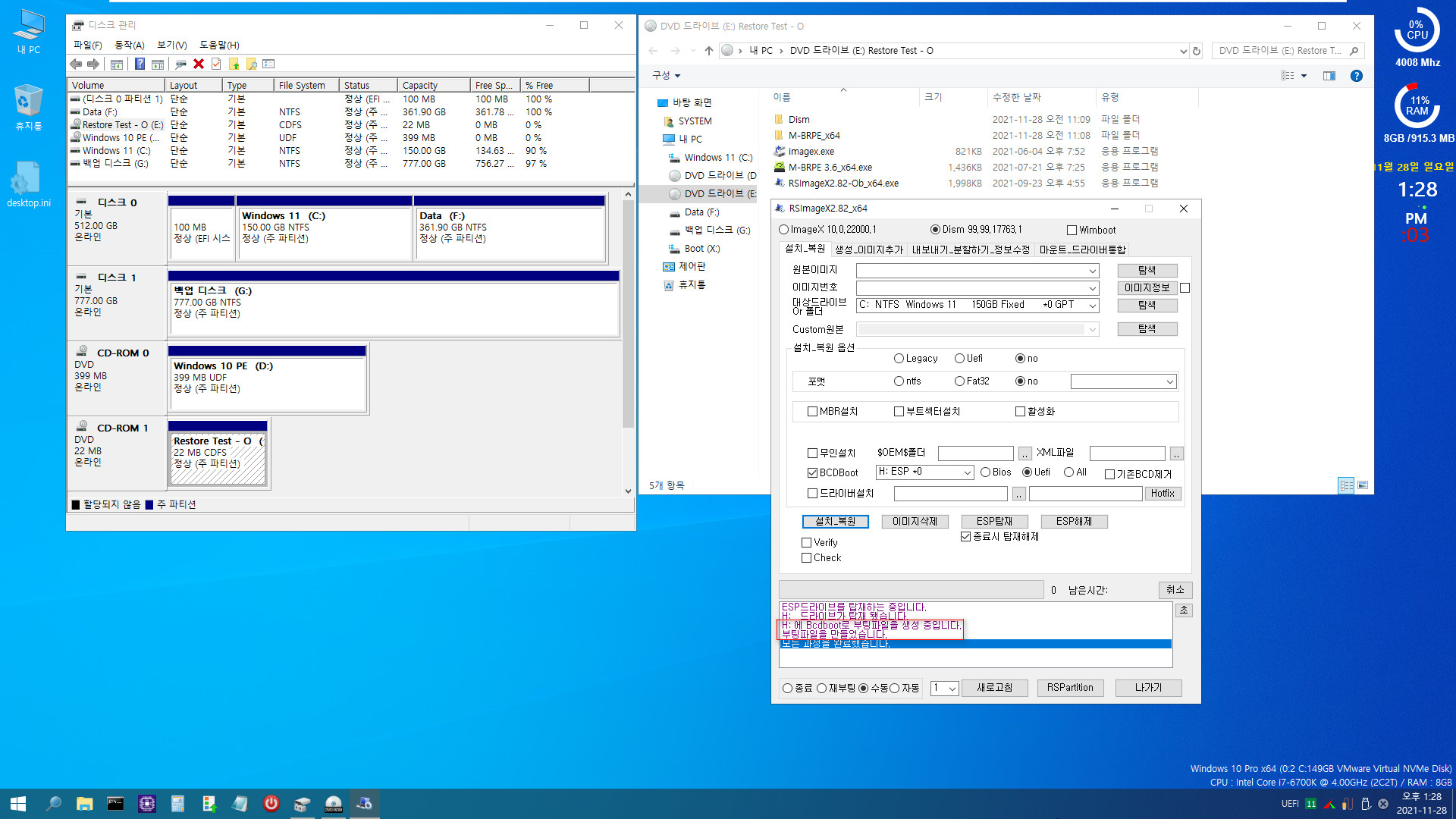This screenshot has width=1456, height=819.
Task: Click the checkmark properties page icon
Action: pyautogui.click(x=216, y=64)
